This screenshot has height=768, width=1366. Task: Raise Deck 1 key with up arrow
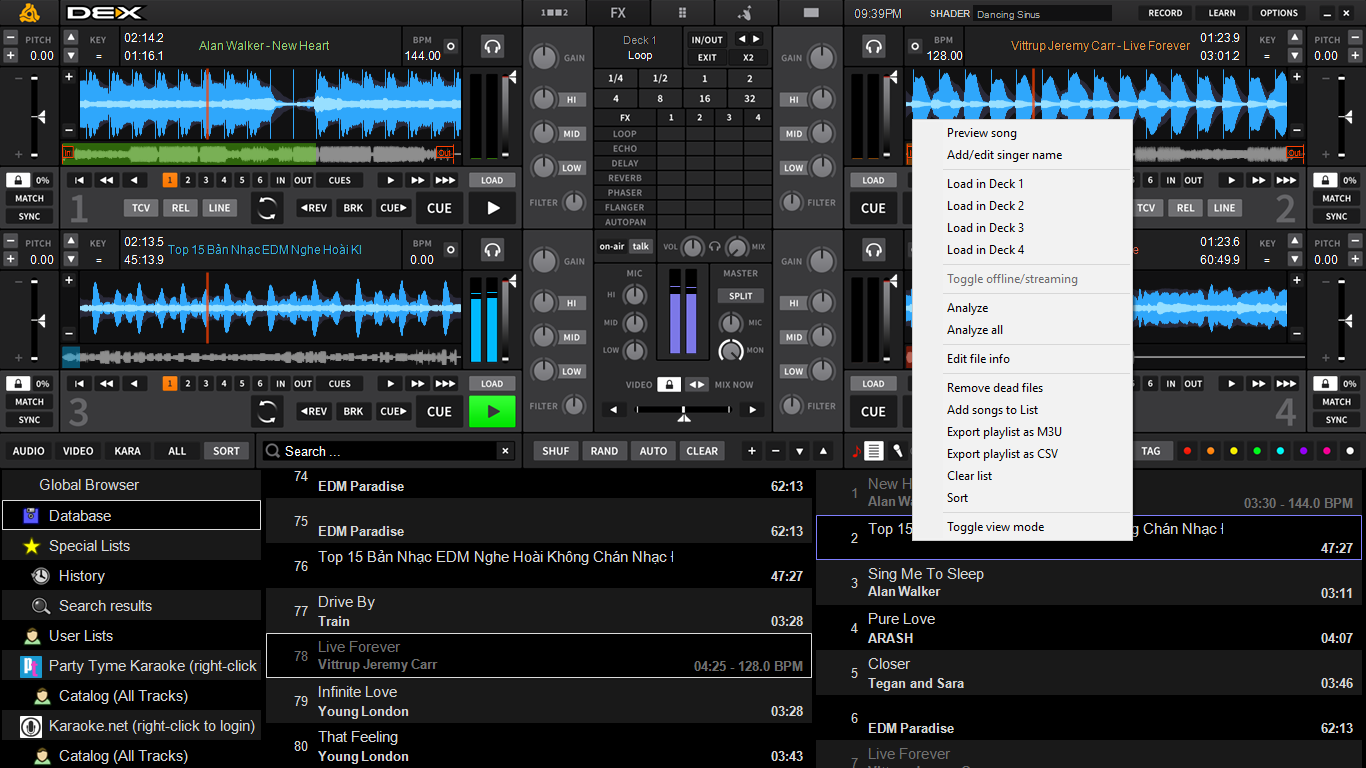(70, 38)
